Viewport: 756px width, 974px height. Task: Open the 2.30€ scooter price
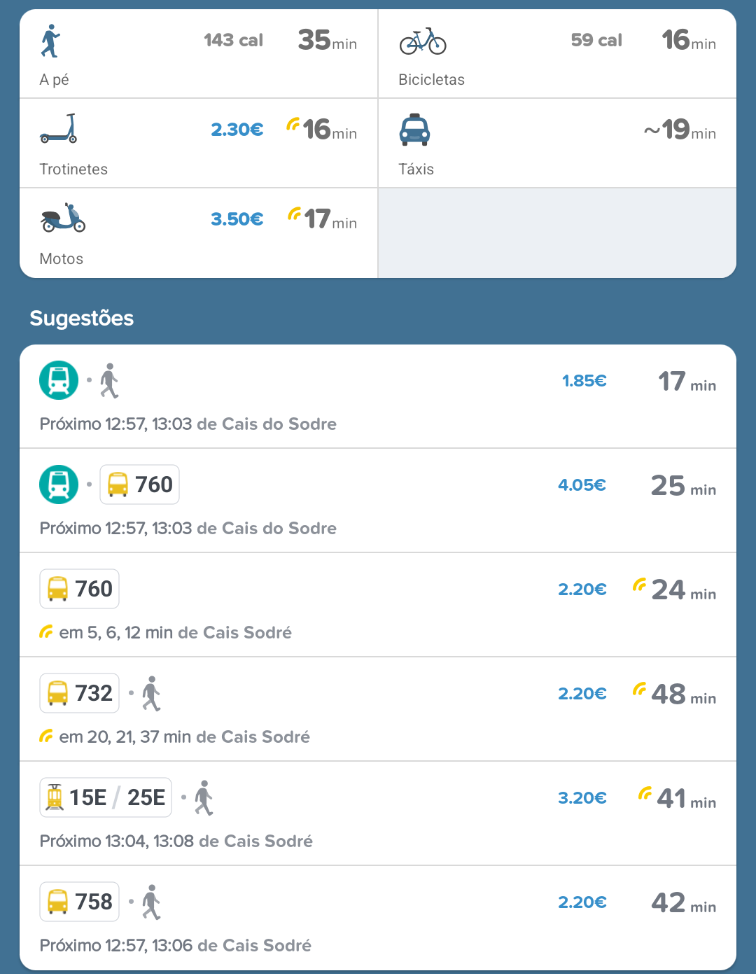tap(237, 129)
